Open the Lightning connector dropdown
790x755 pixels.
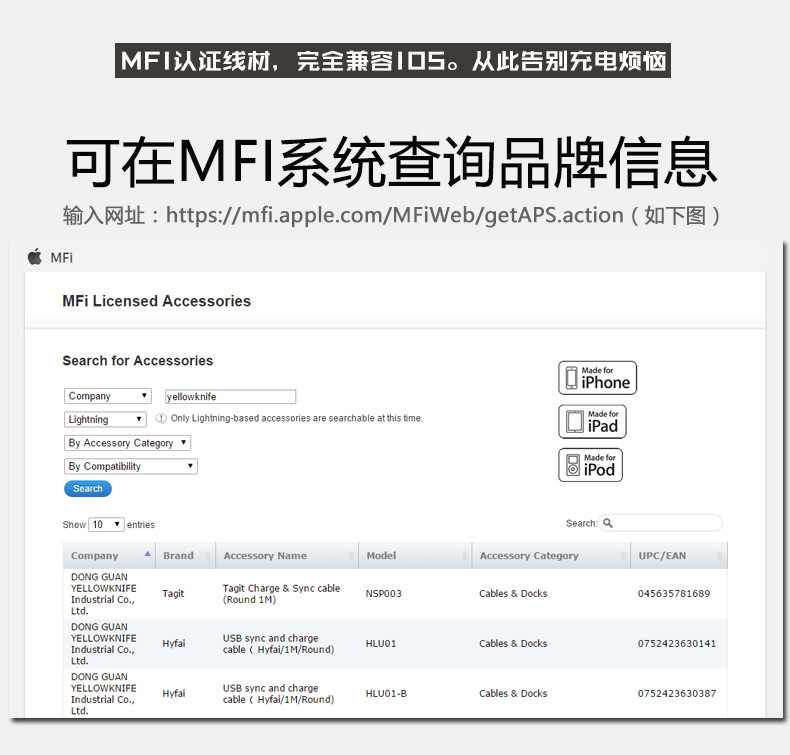point(105,420)
